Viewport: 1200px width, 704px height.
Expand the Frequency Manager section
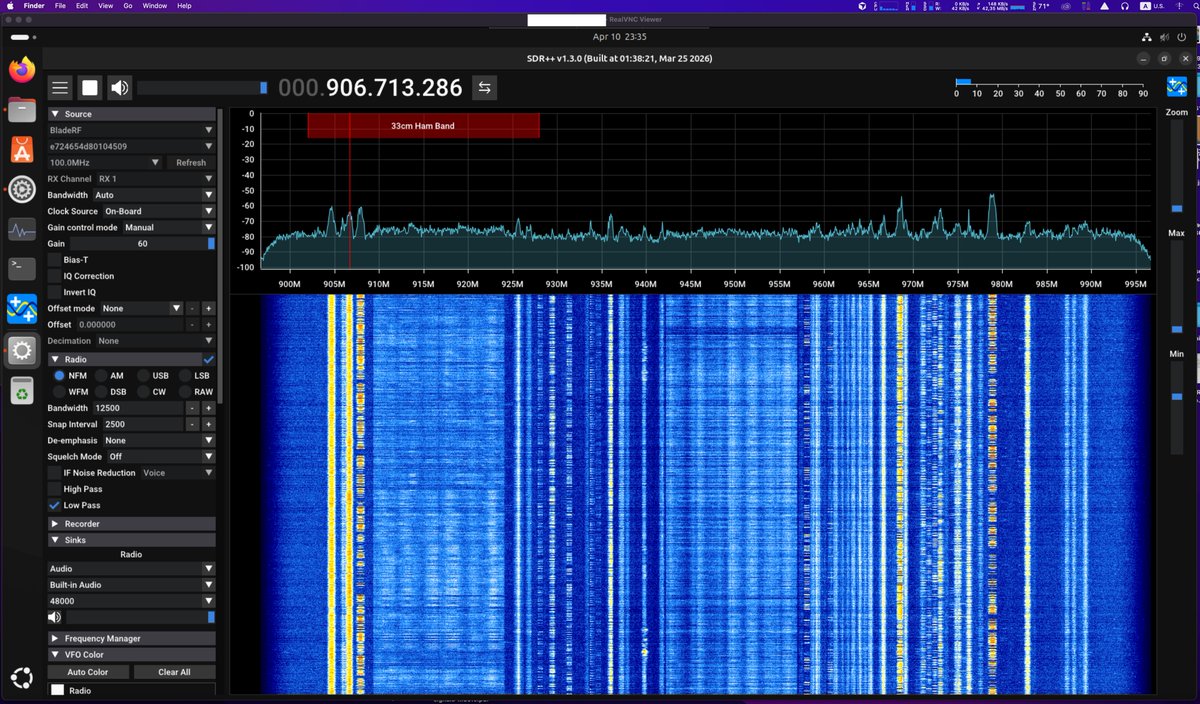[131, 638]
